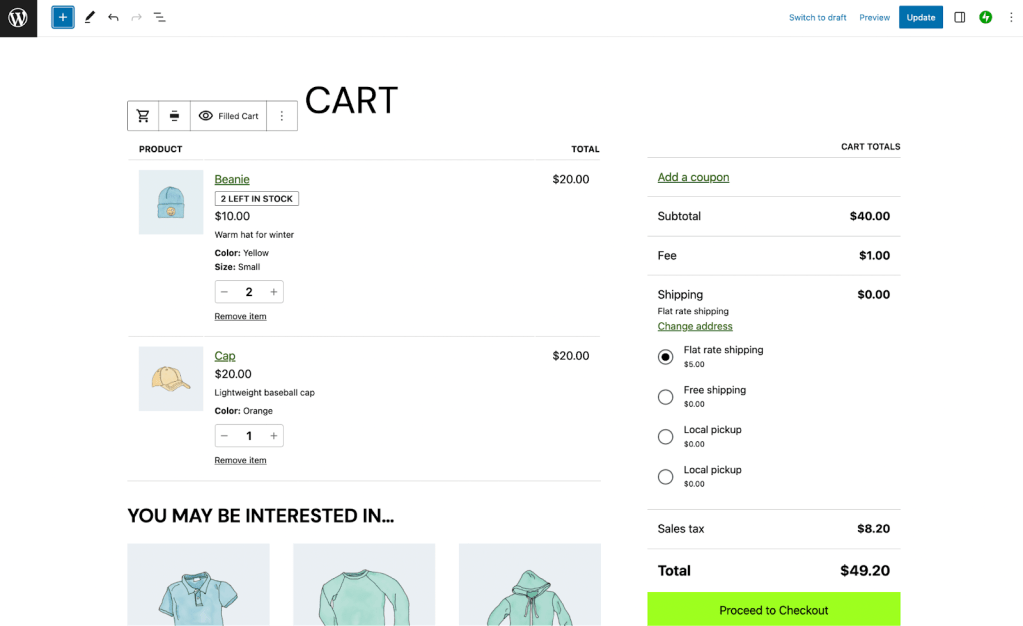
Task: Open the Preview menu
Action: (x=874, y=17)
